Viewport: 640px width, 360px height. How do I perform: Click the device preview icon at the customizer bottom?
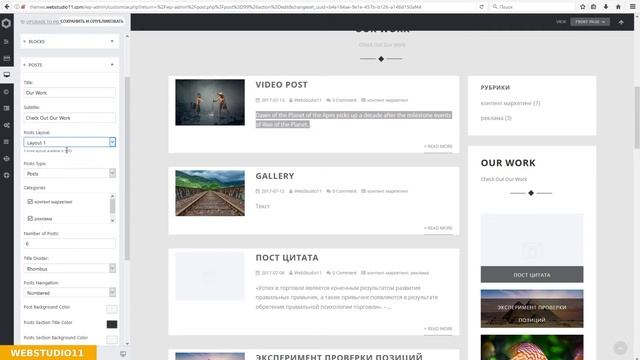point(123,354)
